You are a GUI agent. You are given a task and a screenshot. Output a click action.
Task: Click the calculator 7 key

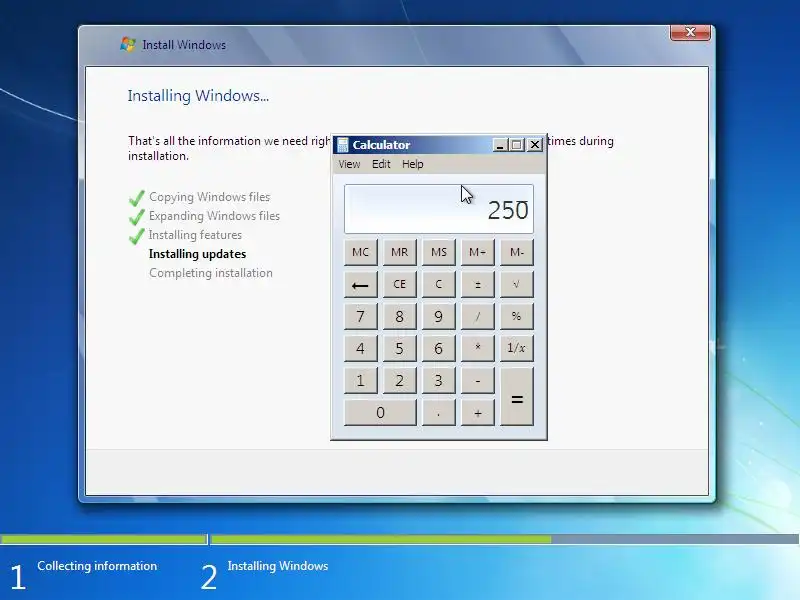pos(361,316)
